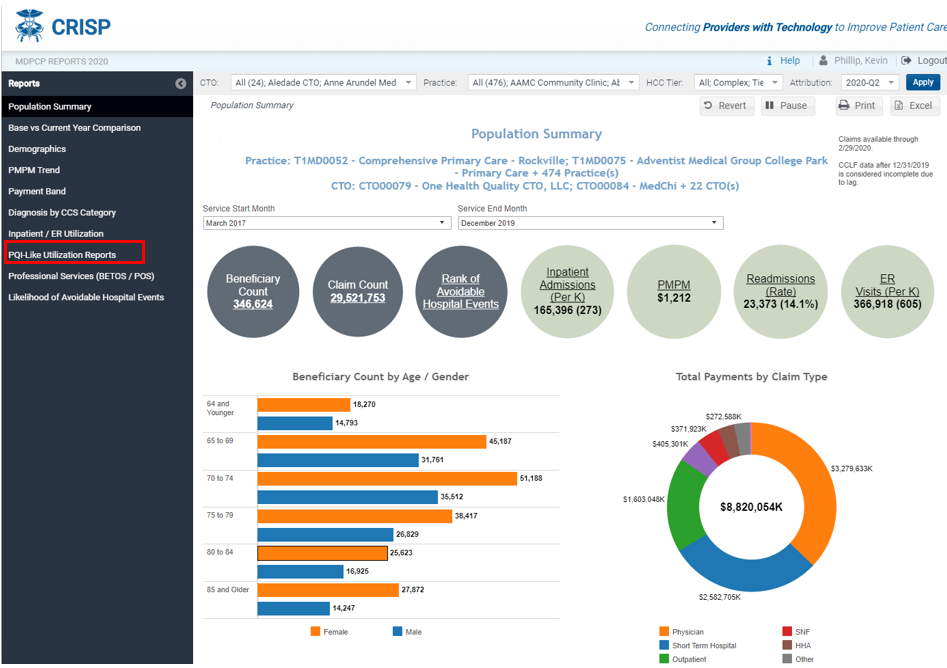Click the HHA brown legend swatch
This screenshot has width=947, height=668.
[x=787, y=645]
